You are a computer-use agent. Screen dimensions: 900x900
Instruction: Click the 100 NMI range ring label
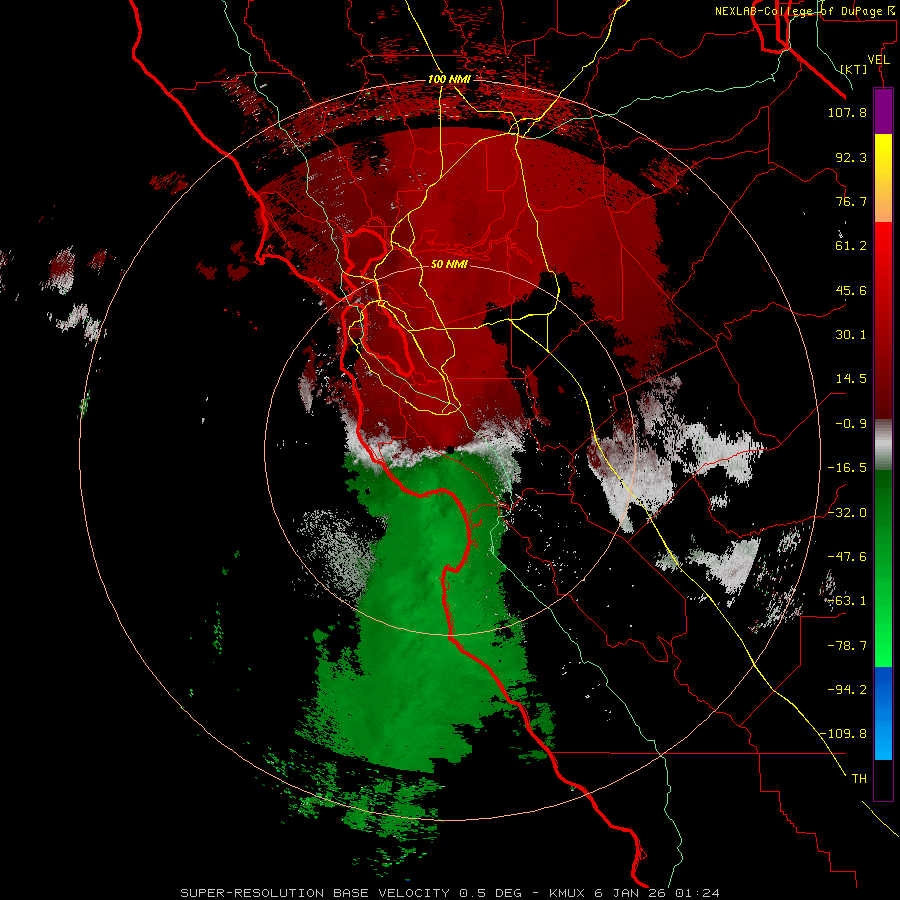point(449,79)
